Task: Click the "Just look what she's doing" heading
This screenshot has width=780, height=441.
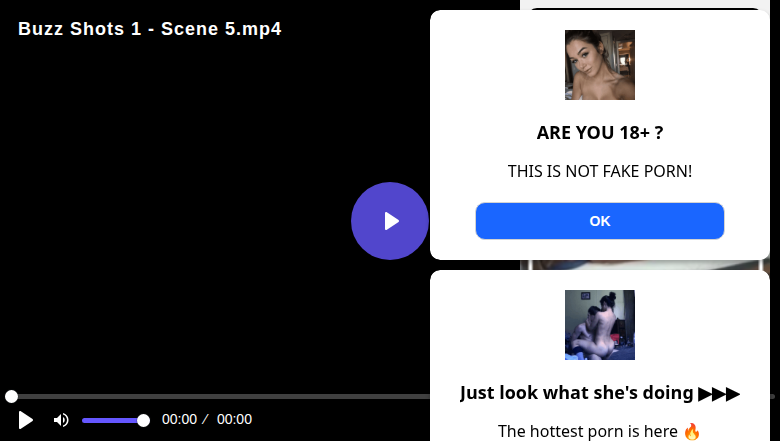Action: (x=578, y=393)
